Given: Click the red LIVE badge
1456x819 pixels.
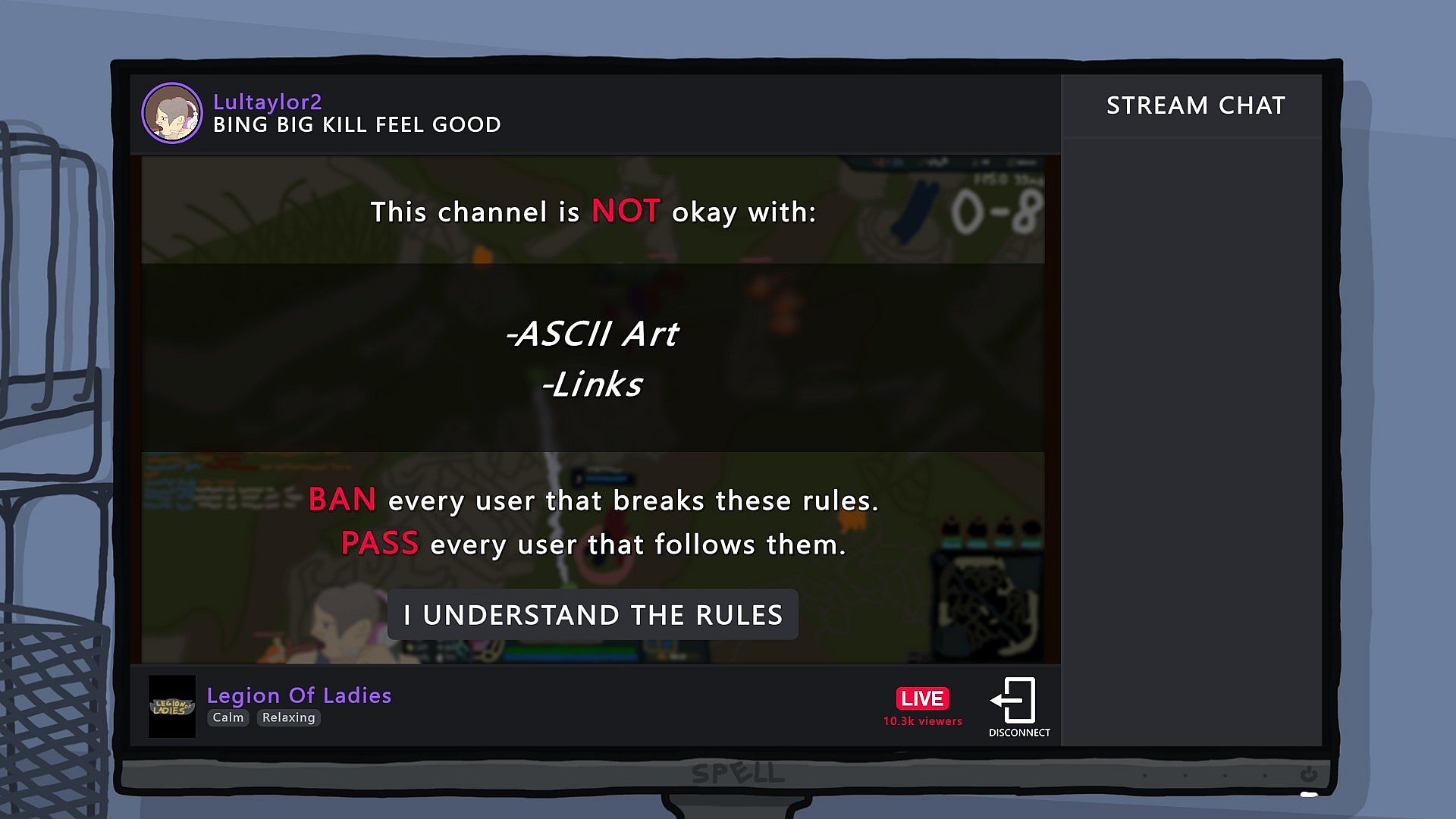Looking at the screenshot, I should coord(922,698).
